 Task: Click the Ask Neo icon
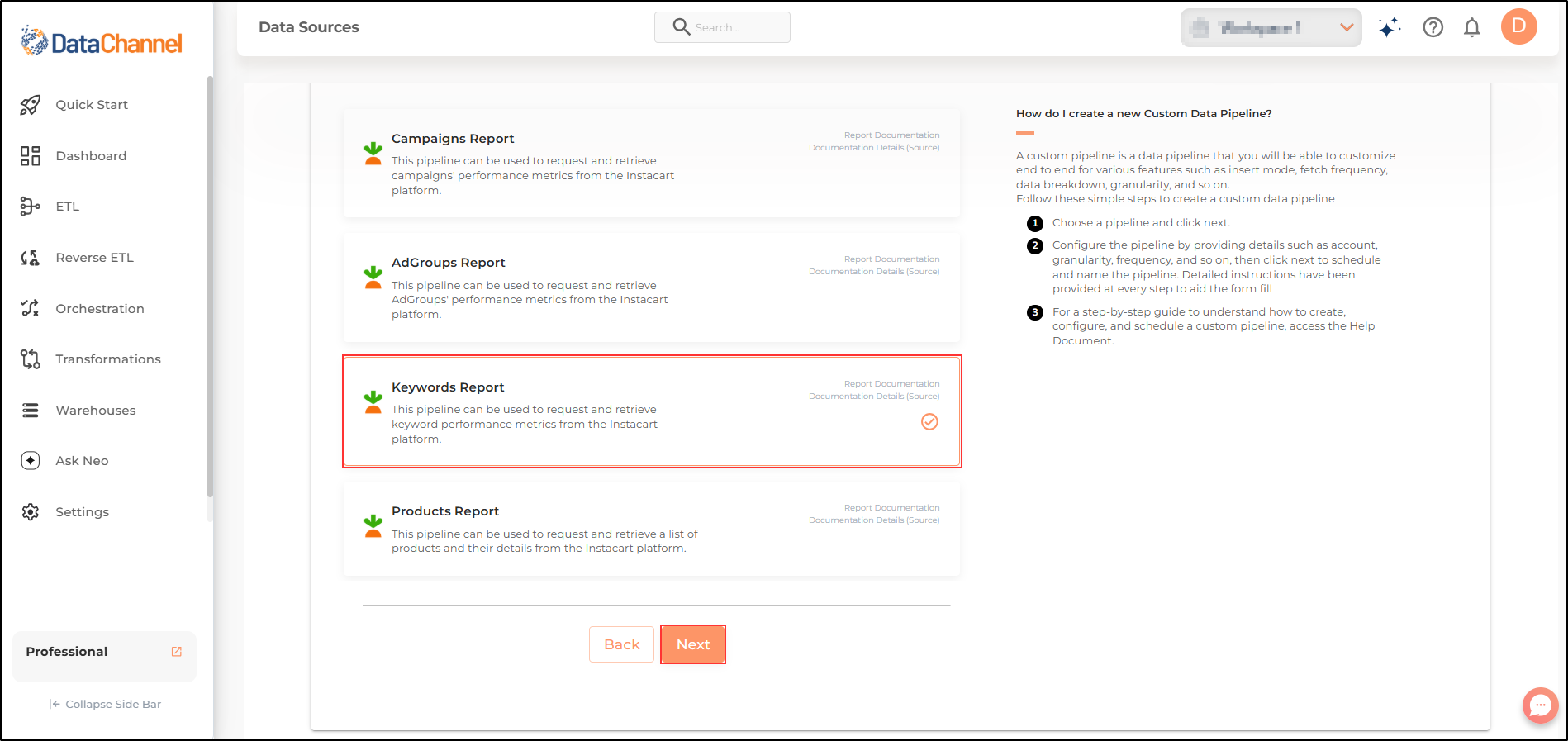tap(31, 461)
